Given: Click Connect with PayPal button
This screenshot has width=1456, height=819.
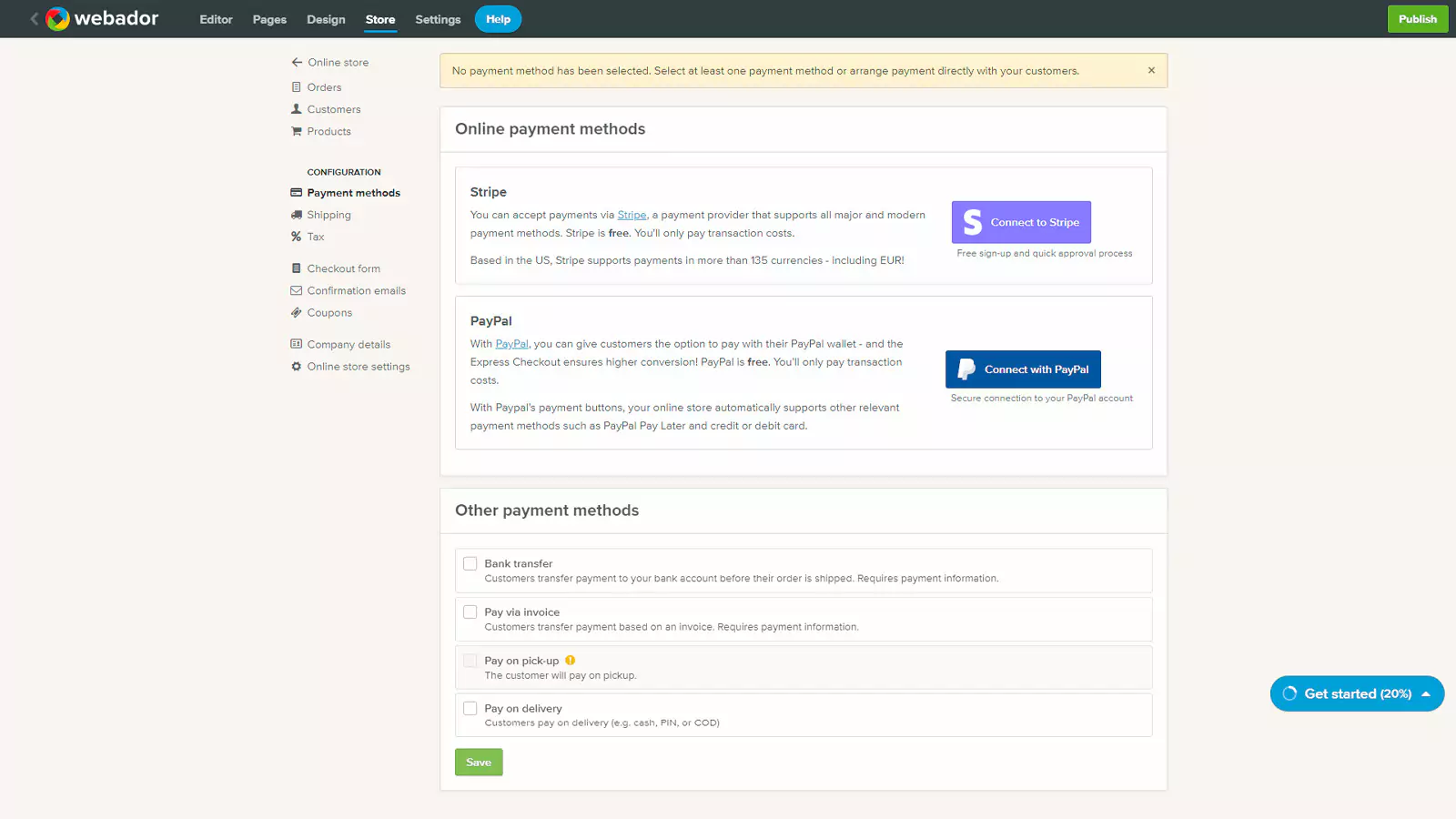Looking at the screenshot, I should click(x=1023, y=369).
